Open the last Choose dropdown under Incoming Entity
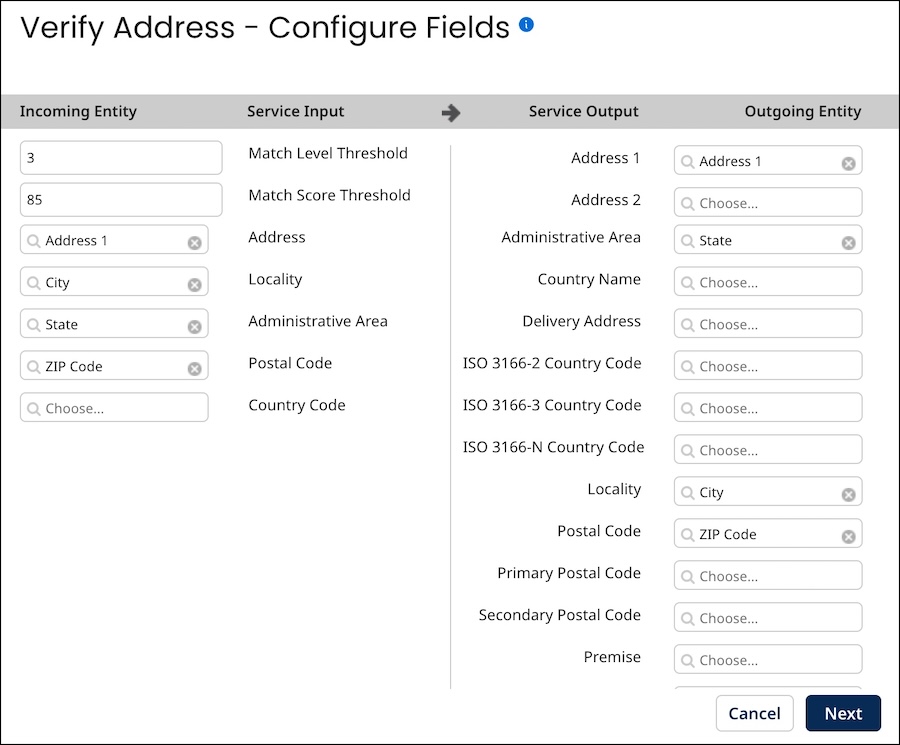 coord(114,407)
